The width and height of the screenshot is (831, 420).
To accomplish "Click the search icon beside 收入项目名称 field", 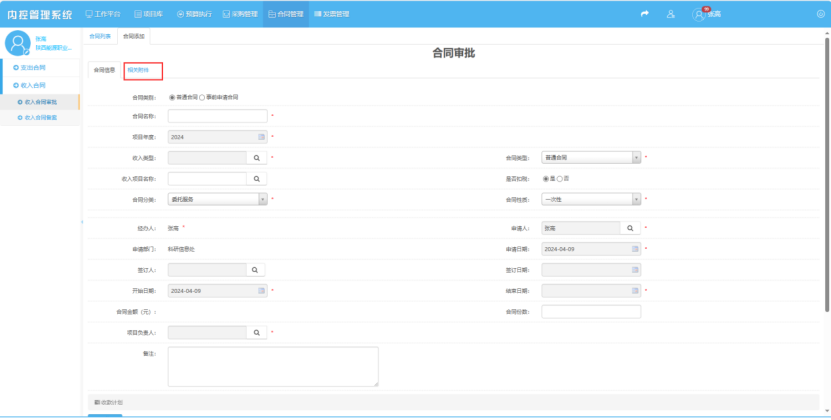I will 256,179.
